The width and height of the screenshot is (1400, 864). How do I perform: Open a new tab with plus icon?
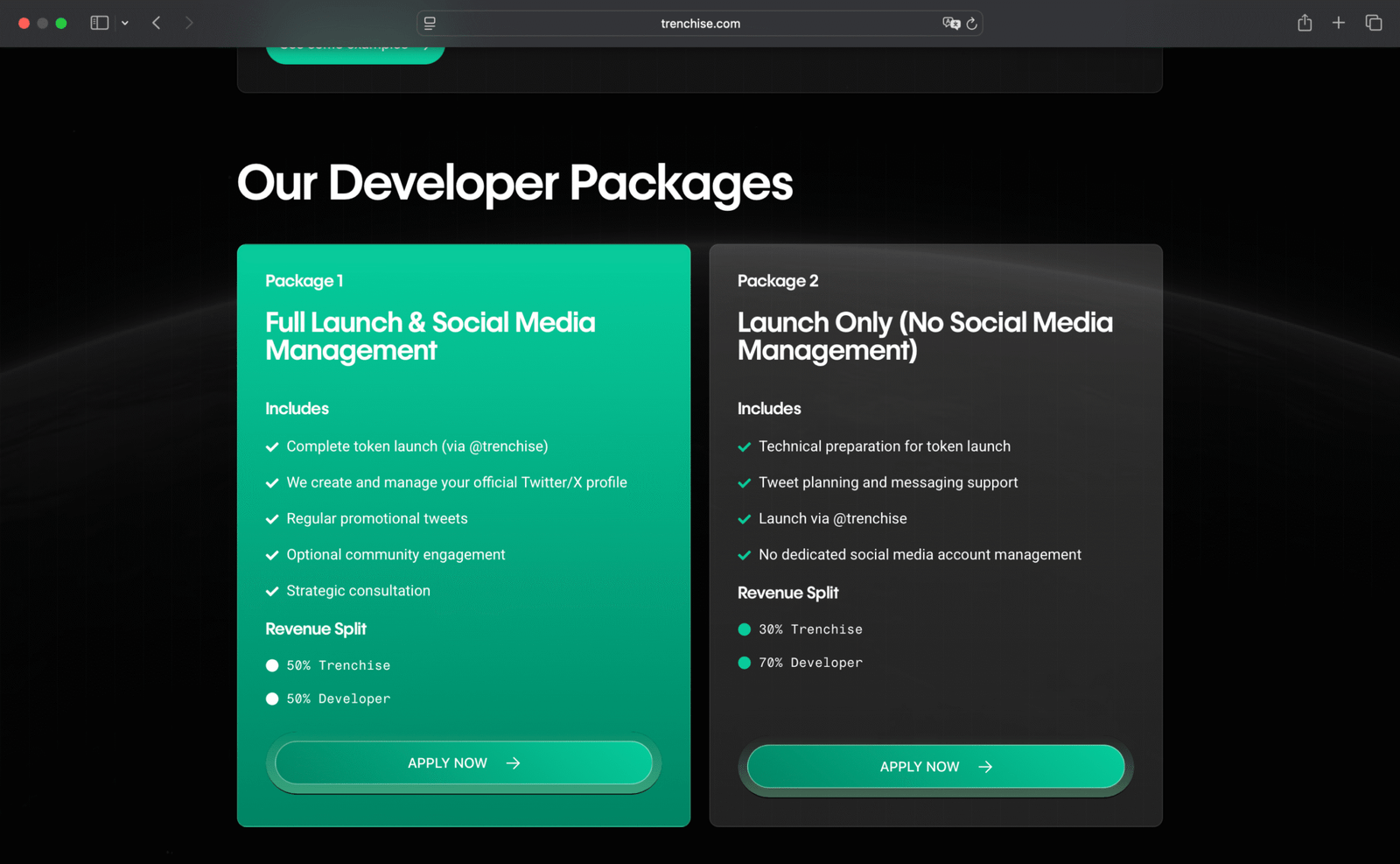[x=1339, y=23]
